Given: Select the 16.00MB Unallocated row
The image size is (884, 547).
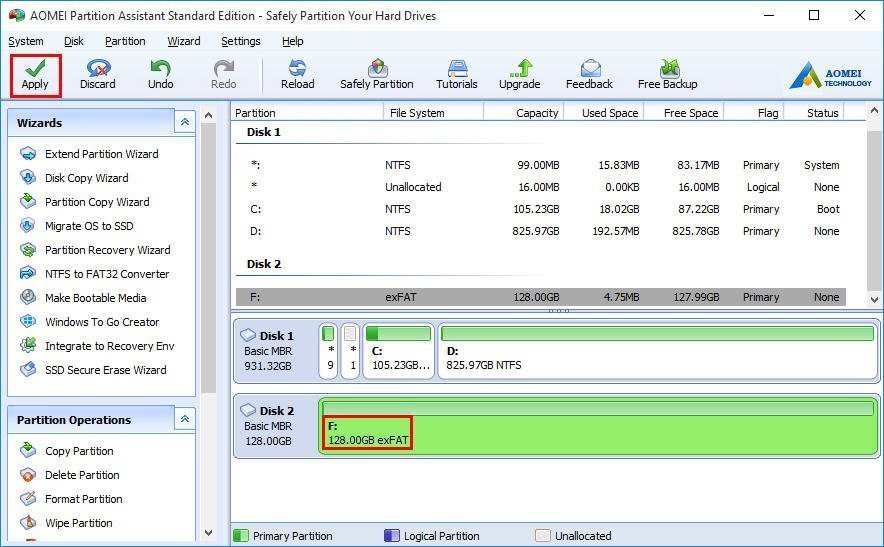Looking at the screenshot, I should [x=541, y=187].
